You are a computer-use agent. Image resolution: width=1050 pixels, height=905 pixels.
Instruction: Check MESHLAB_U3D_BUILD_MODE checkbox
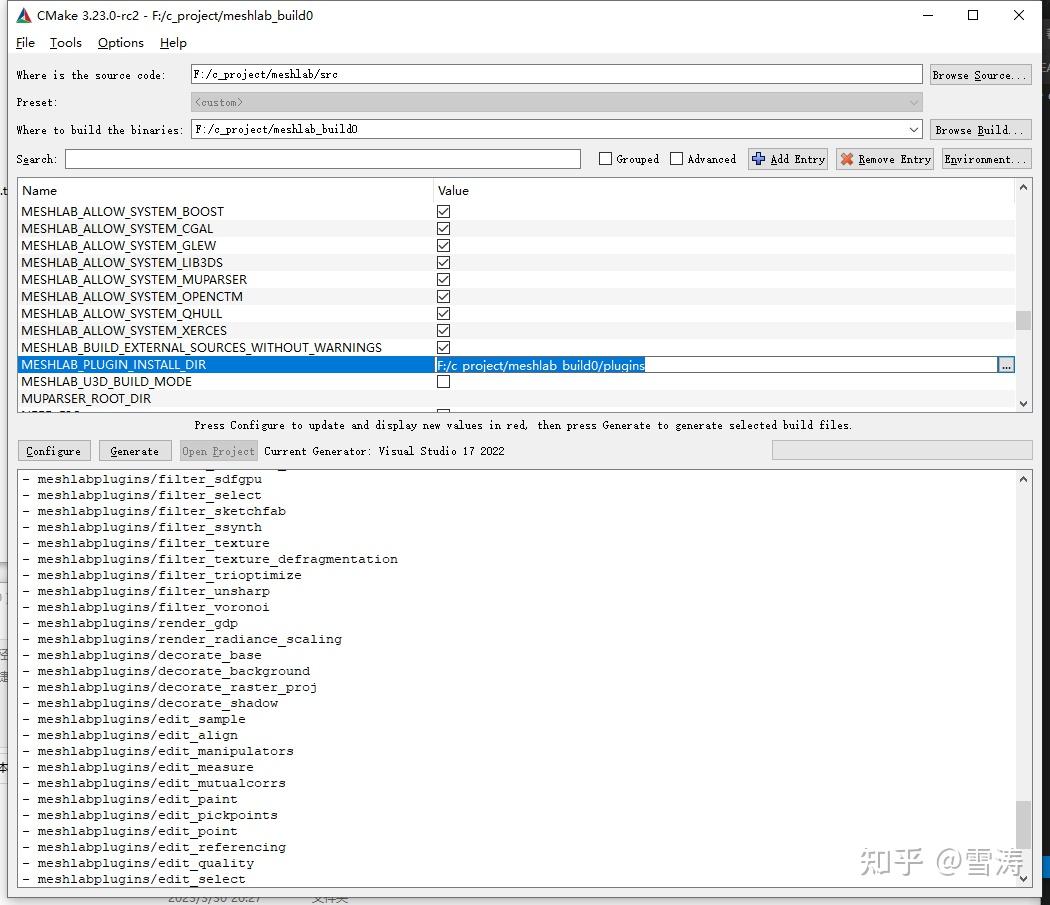tap(443, 382)
